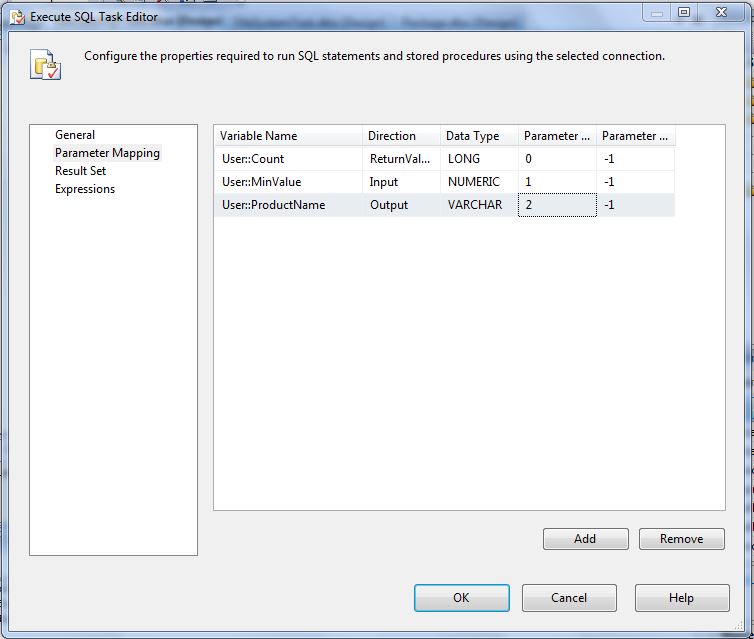Open the General page

[x=75, y=135]
